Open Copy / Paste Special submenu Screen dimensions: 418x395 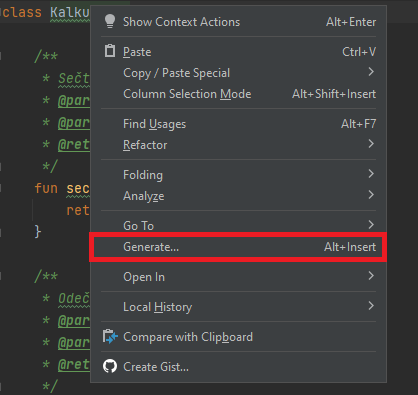pyautogui.click(x=239, y=73)
